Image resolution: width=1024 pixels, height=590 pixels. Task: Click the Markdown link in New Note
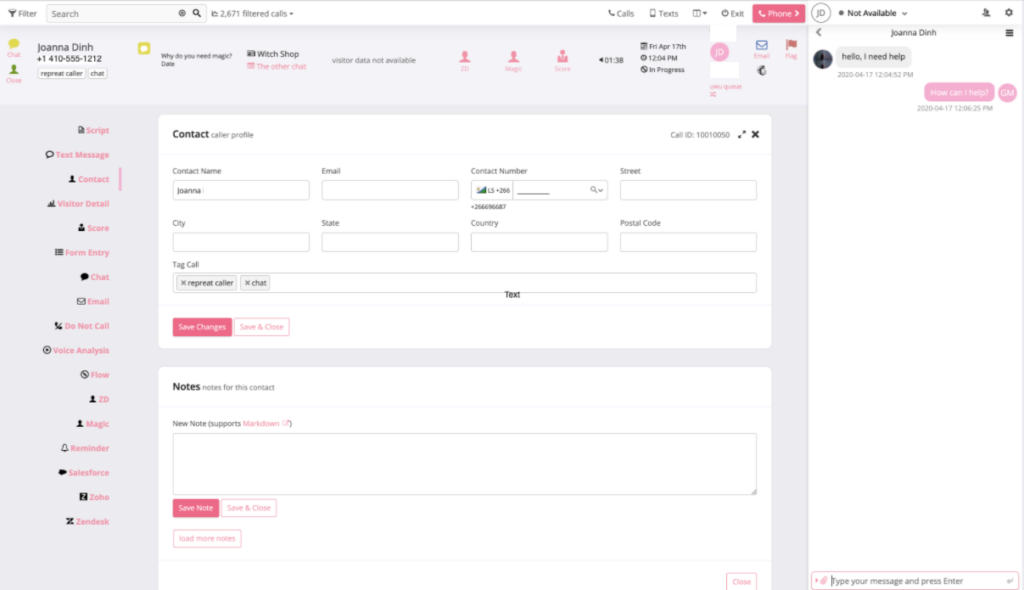[263, 423]
